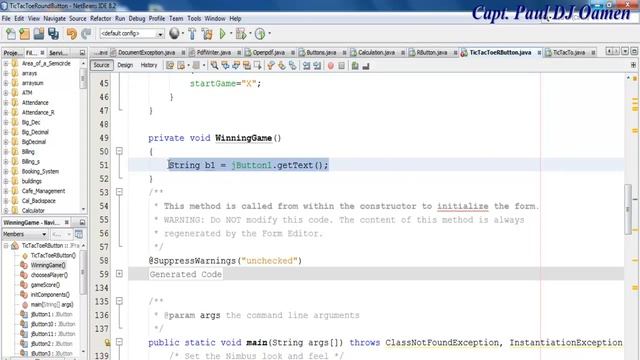Click the Profile Project clock icon
The width and height of the screenshot is (640, 360).
pos(260,34)
